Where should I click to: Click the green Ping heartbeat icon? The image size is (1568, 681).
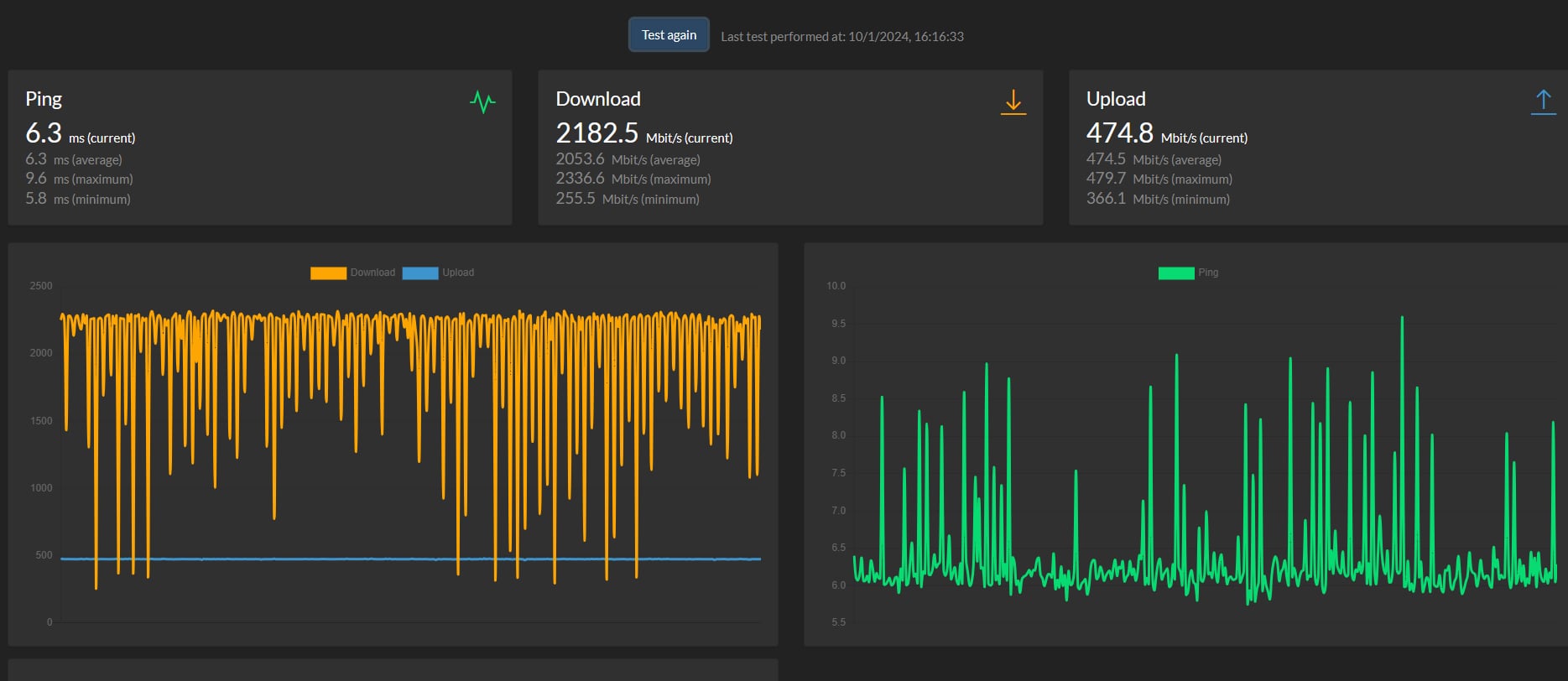point(482,102)
